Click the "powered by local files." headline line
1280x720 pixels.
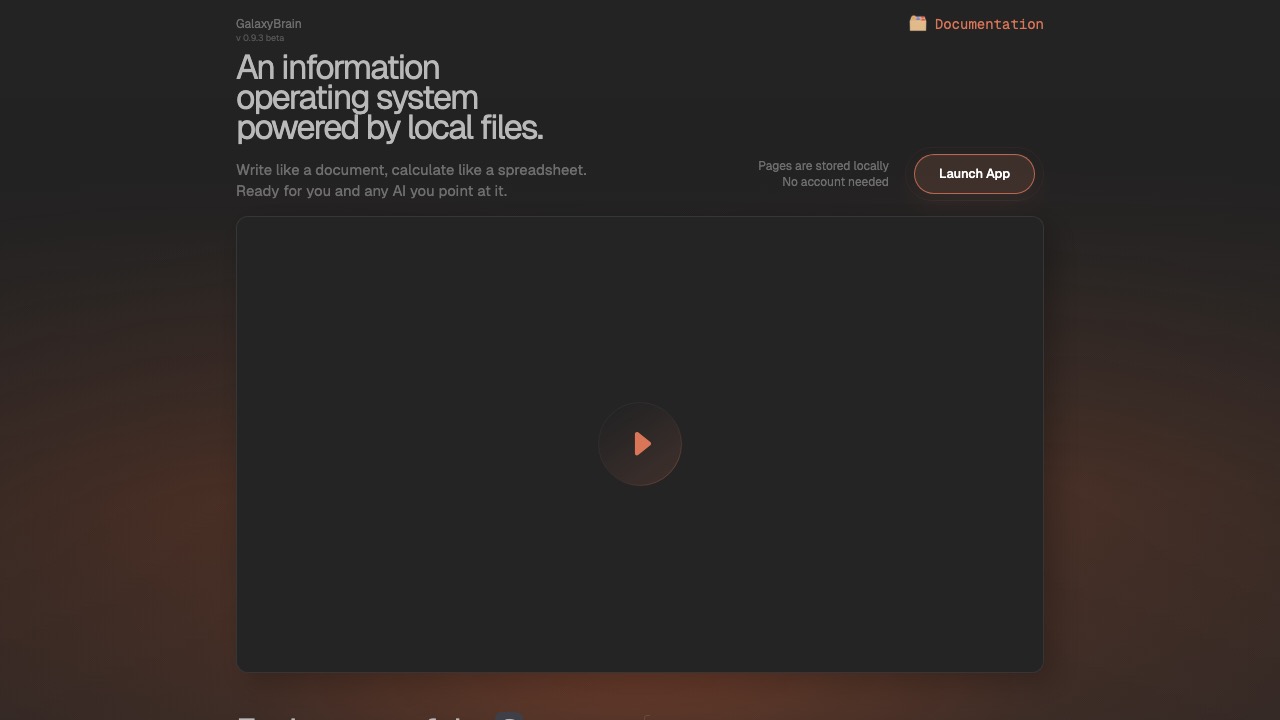pos(389,128)
